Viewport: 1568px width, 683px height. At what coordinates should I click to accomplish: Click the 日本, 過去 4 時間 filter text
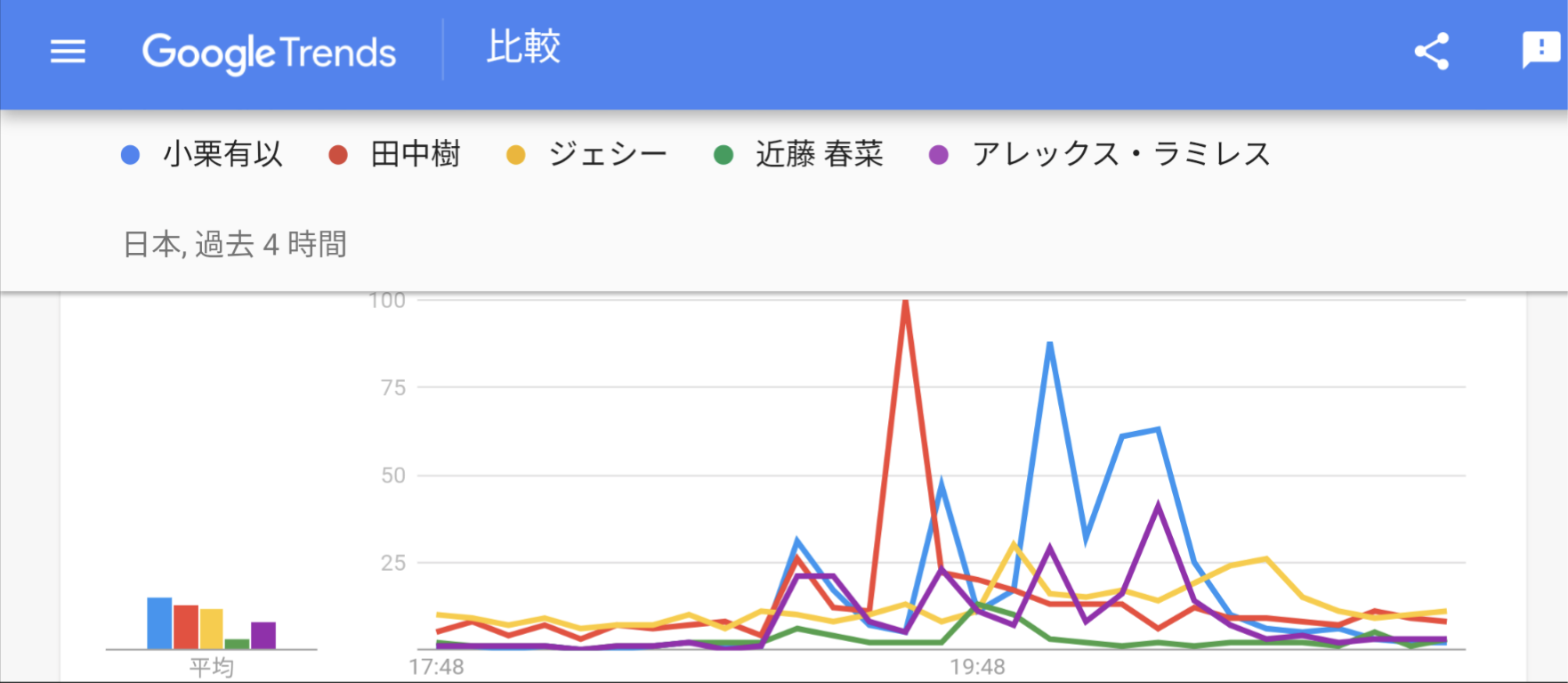(235, 244)
